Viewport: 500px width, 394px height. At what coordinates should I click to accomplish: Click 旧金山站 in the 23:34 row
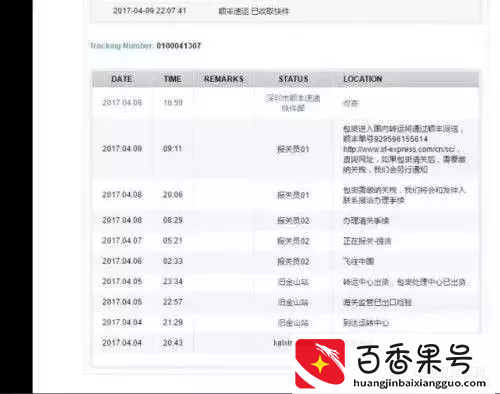pos(293,282)
